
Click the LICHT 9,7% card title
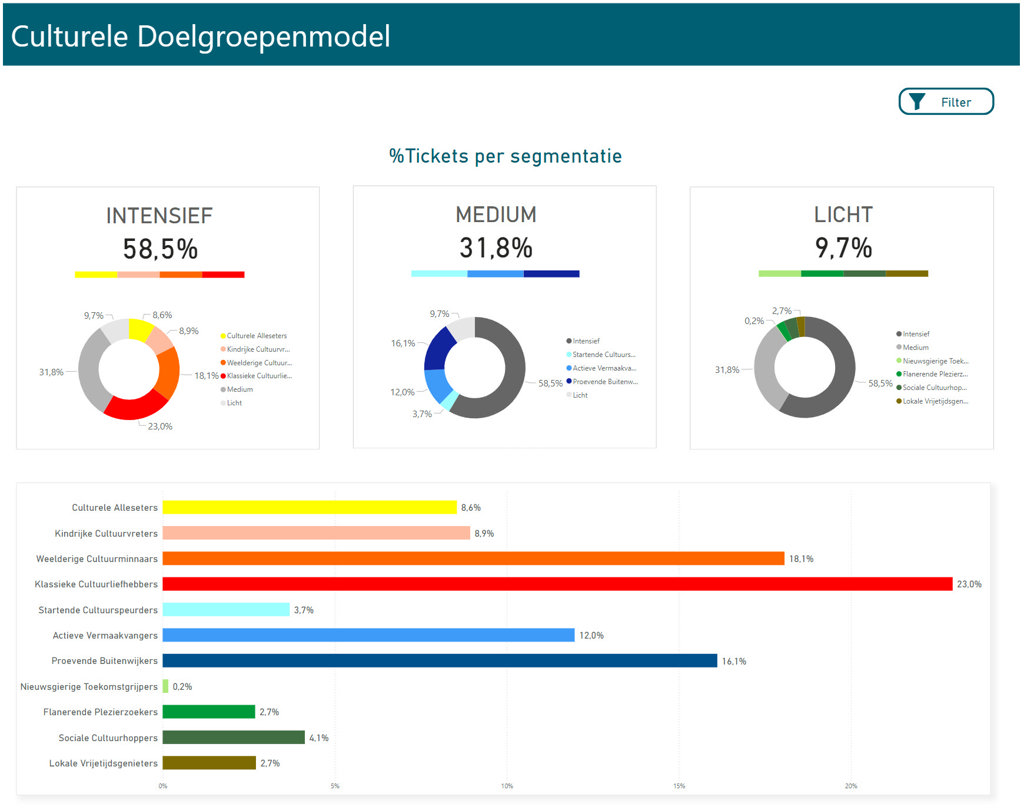click(x=843, y=215)
